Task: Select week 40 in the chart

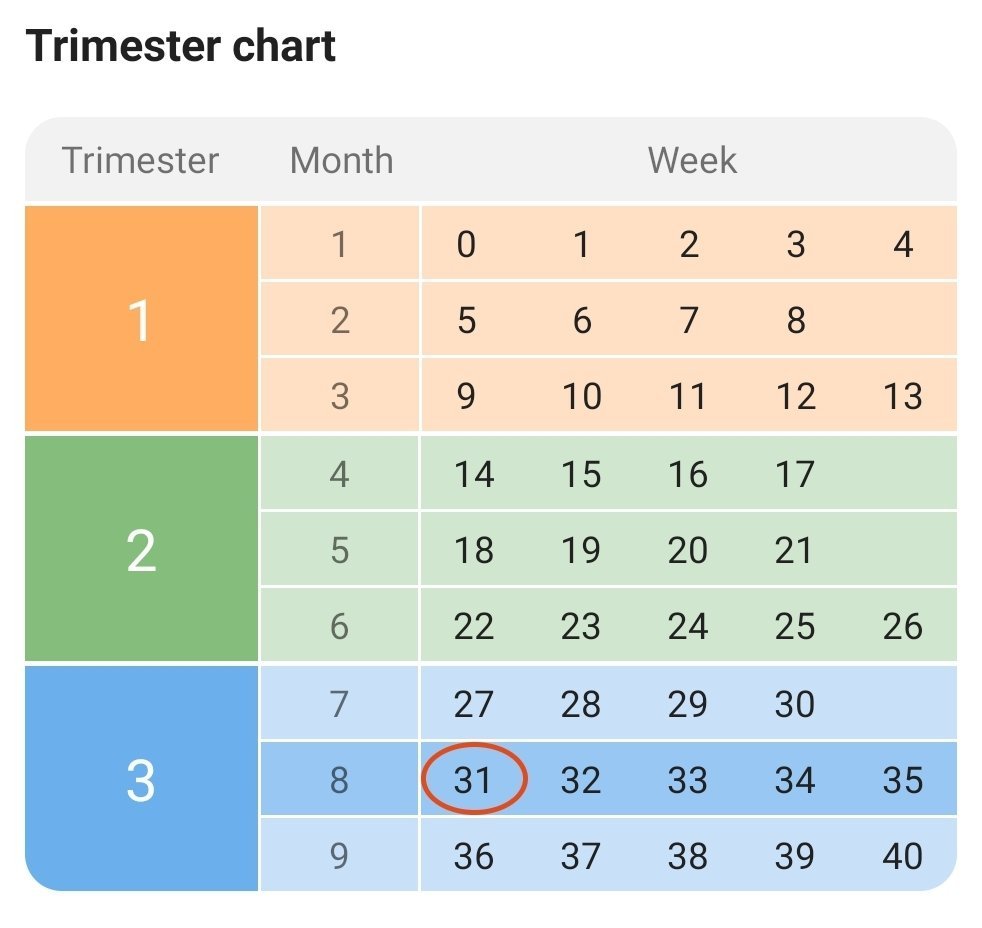Action: (902, 857)
